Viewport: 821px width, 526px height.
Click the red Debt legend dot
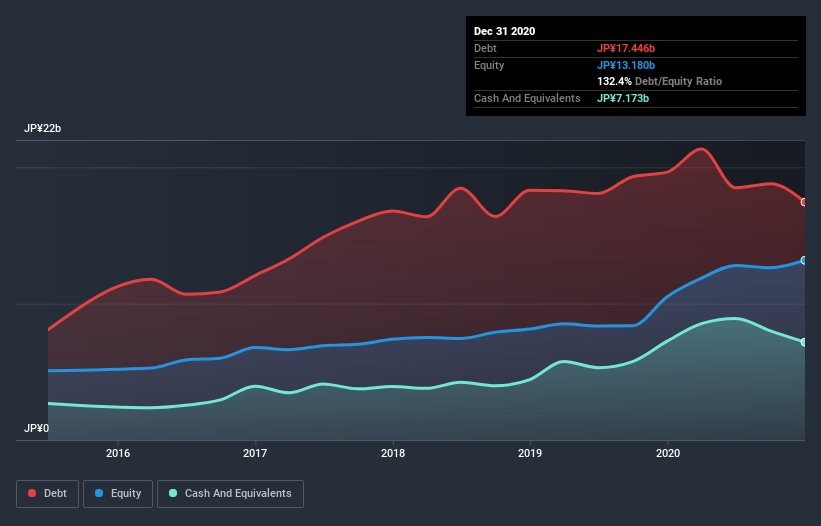tap(32, 493)
